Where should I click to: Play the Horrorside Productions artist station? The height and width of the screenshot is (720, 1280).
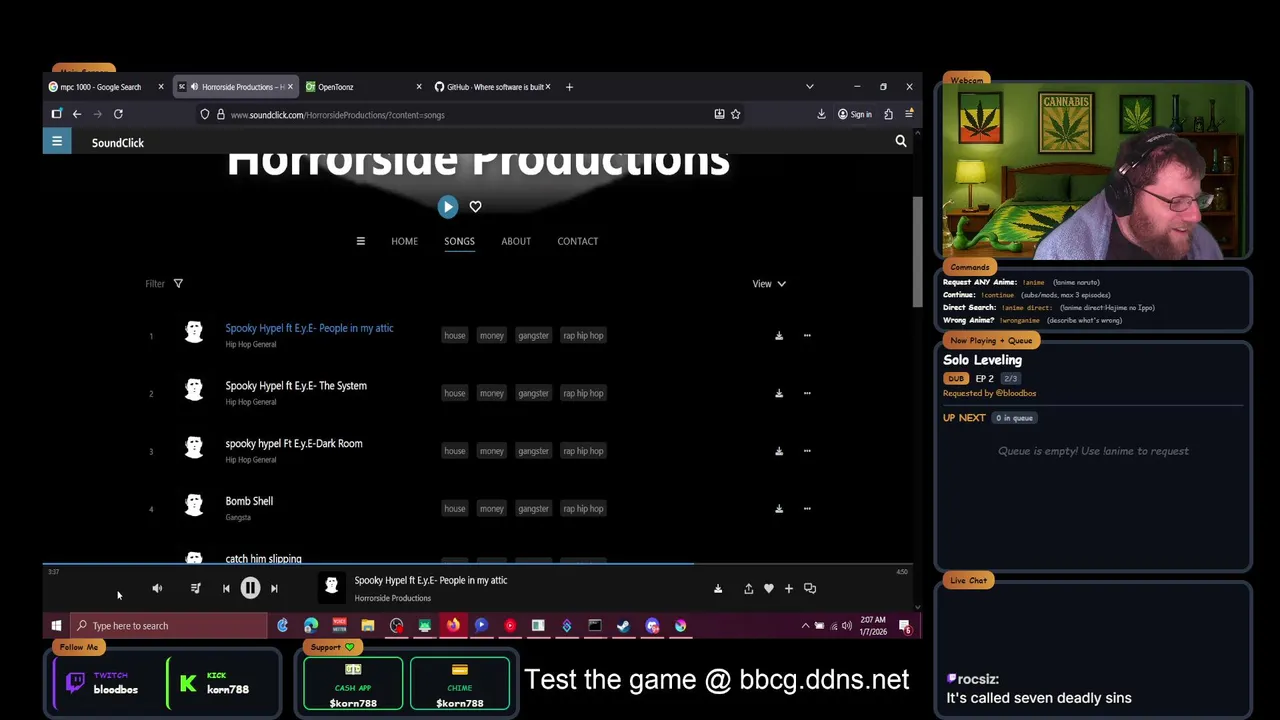click(x=447, y=207)
